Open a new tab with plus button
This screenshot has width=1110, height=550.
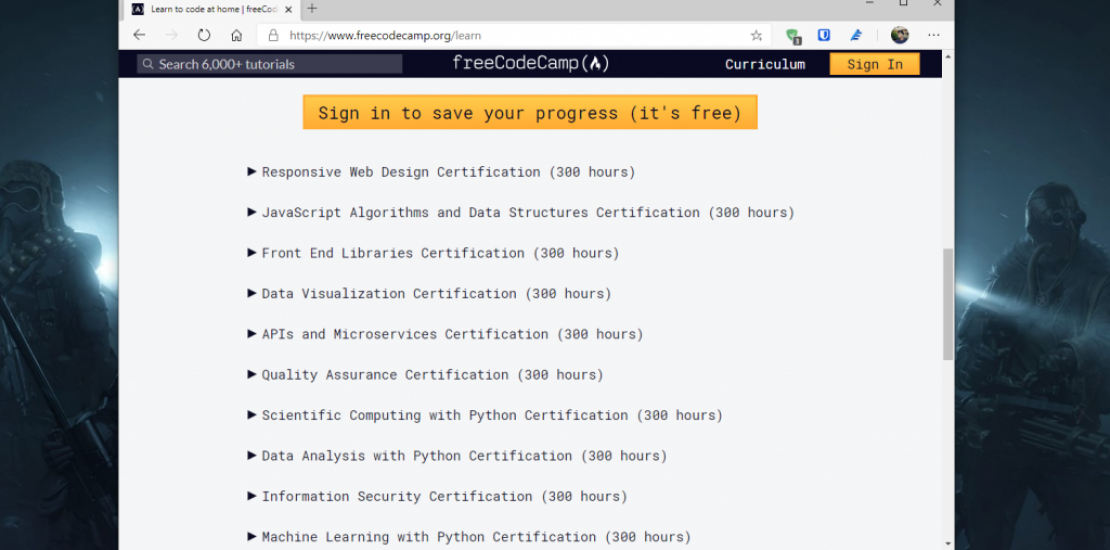point(312,9)
